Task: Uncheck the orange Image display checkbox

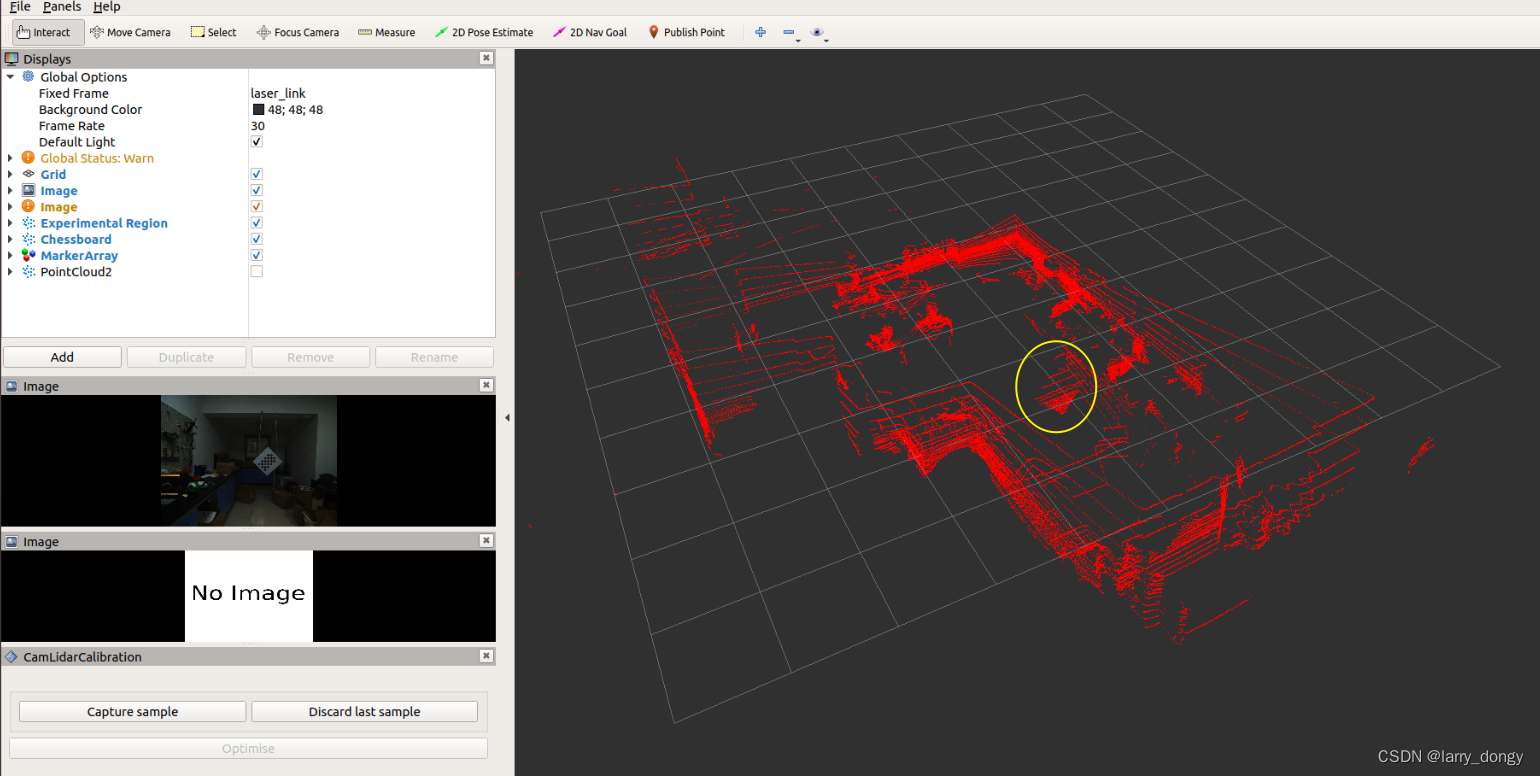Action: pos(257,206)
